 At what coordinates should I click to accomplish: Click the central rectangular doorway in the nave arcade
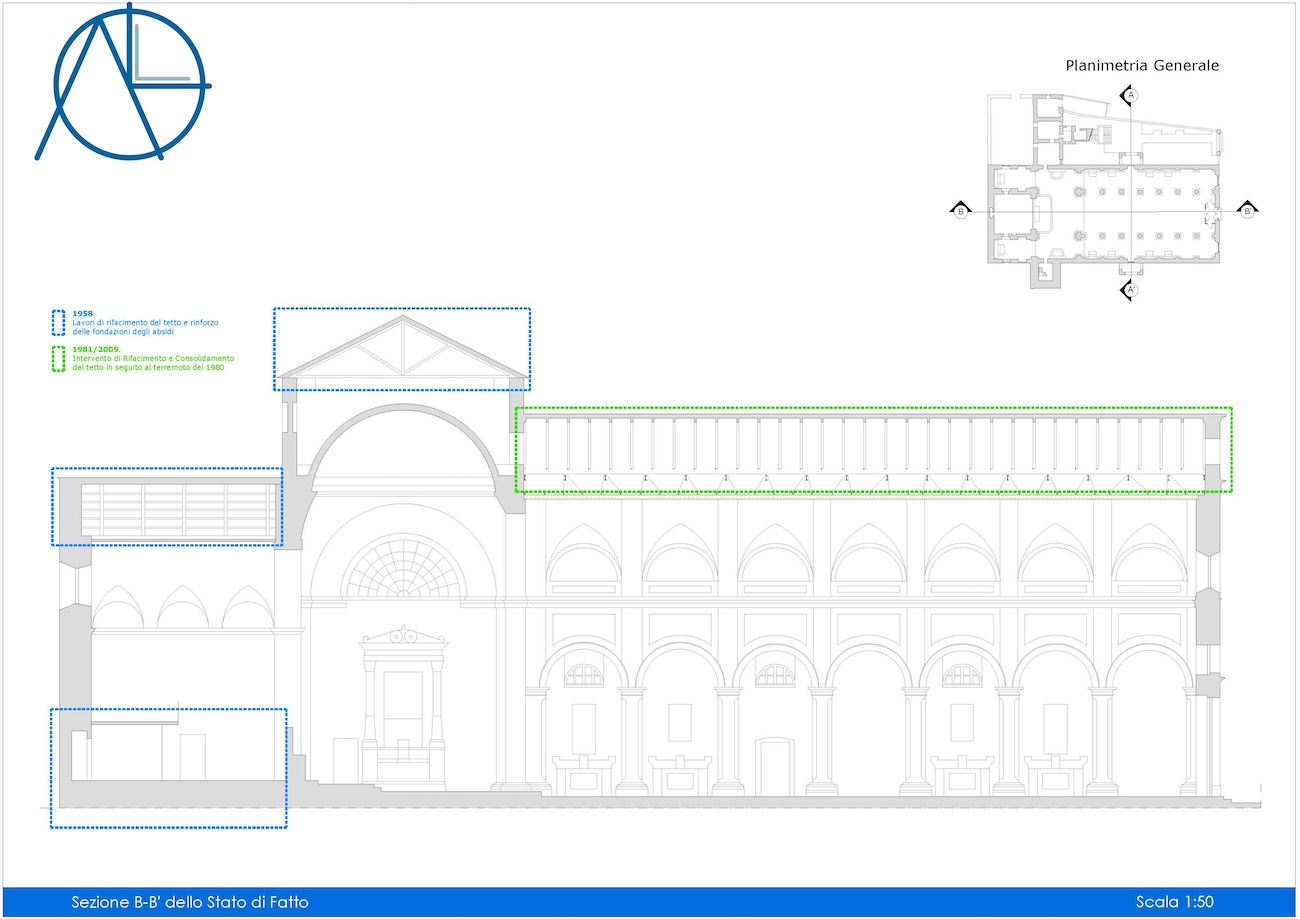[x=775, y=767]
